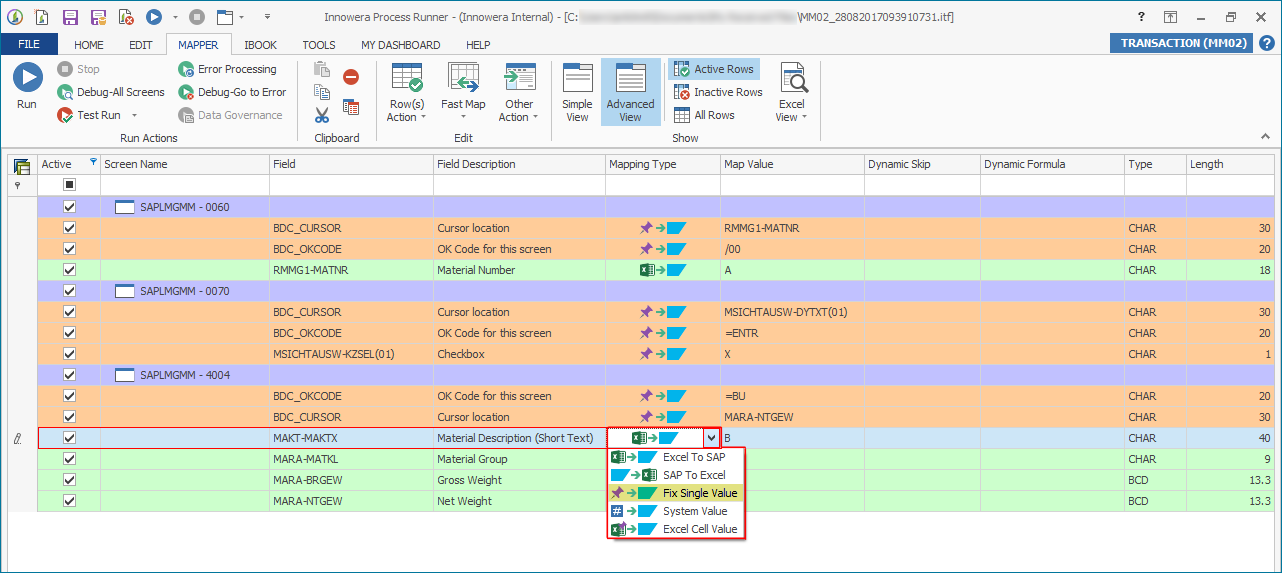Toggle the Active filter row checkbox
This screenshot has height=573, width=1282.
69,185
